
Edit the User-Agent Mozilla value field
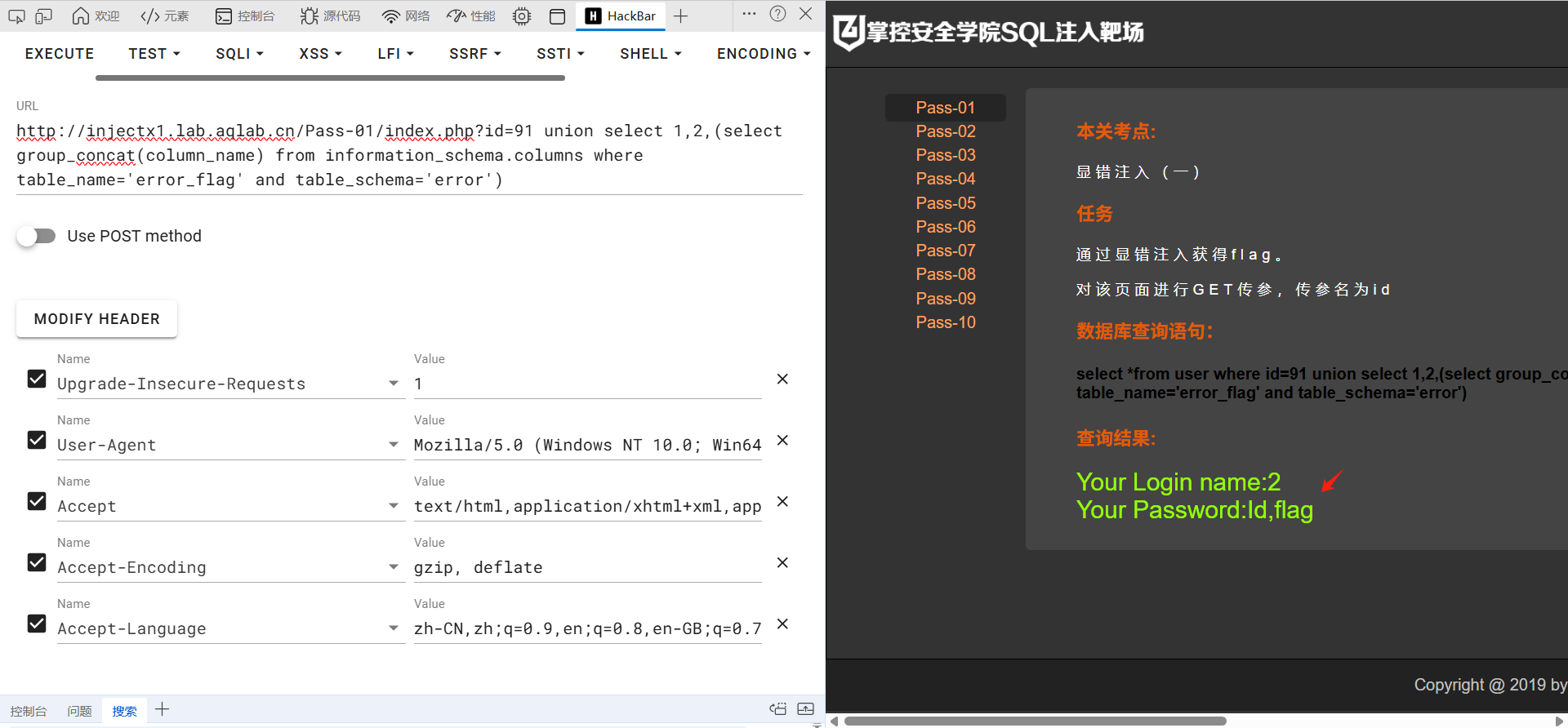588,445
